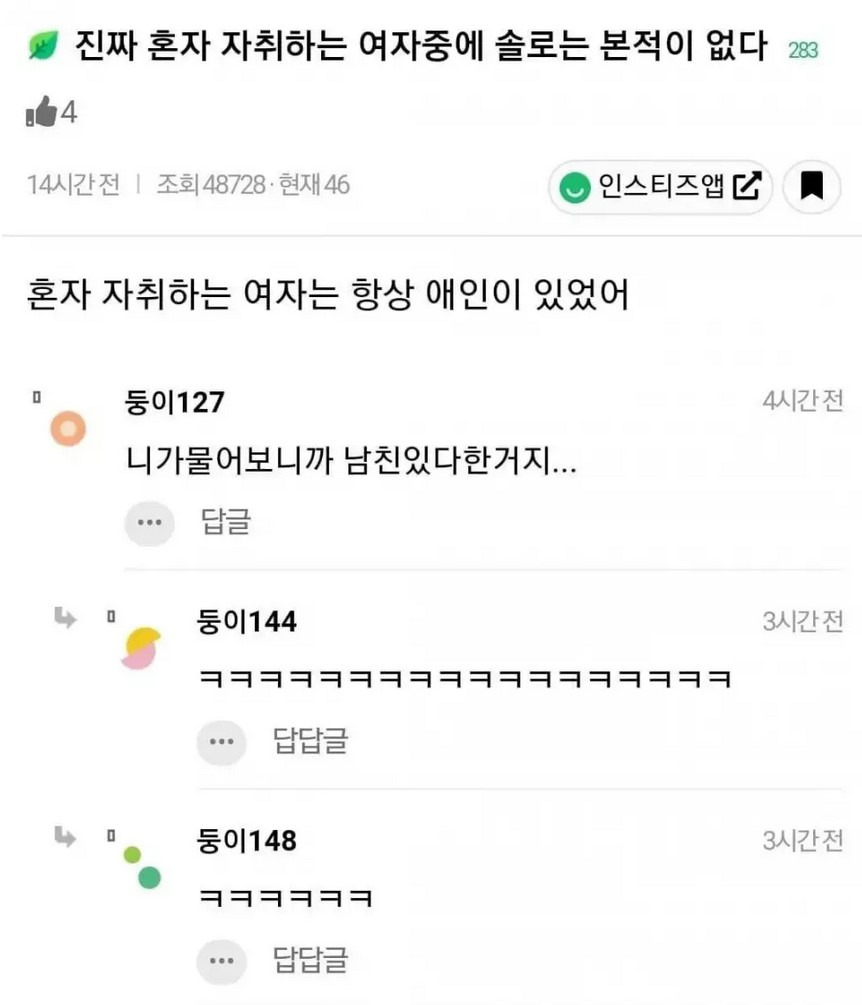Open comment count 283 next to title
862x1005 pixels.
pyautogui.click(x=803, y=50)
